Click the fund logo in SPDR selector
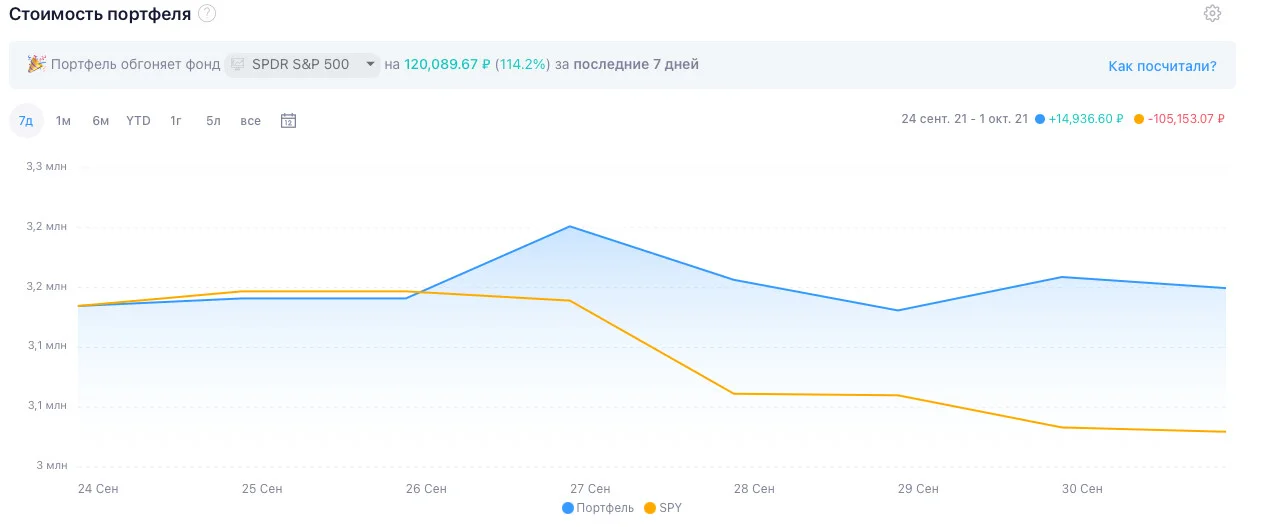Screen dimensions: 1265x527 pyautogui.click(x=238, y=64)
